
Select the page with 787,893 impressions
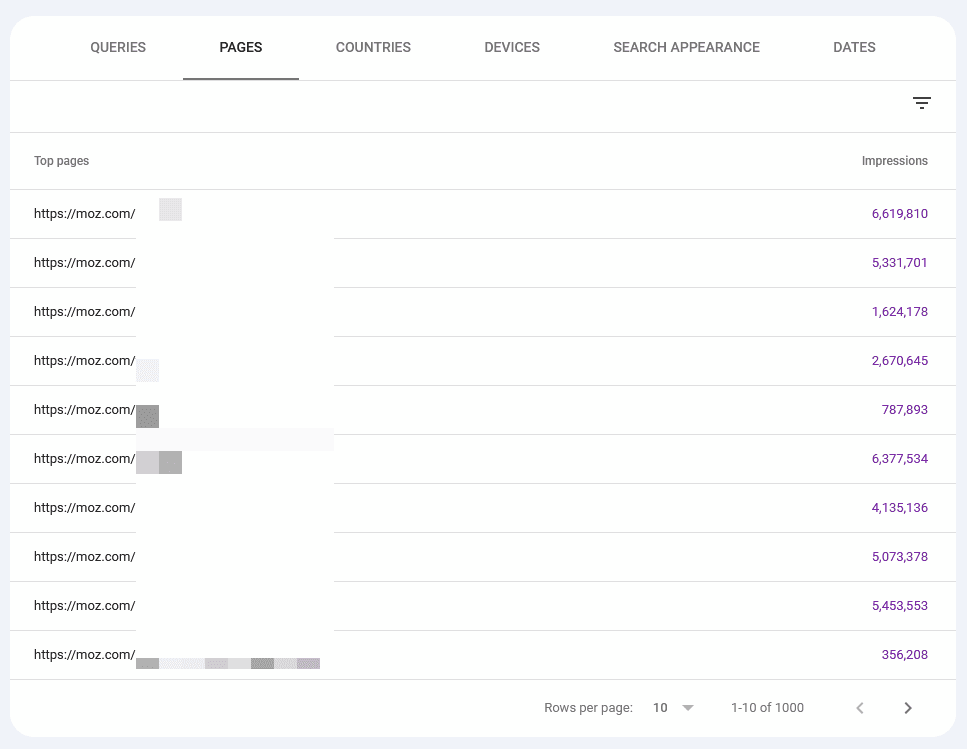pyautogui.click(x=85, y=410)
